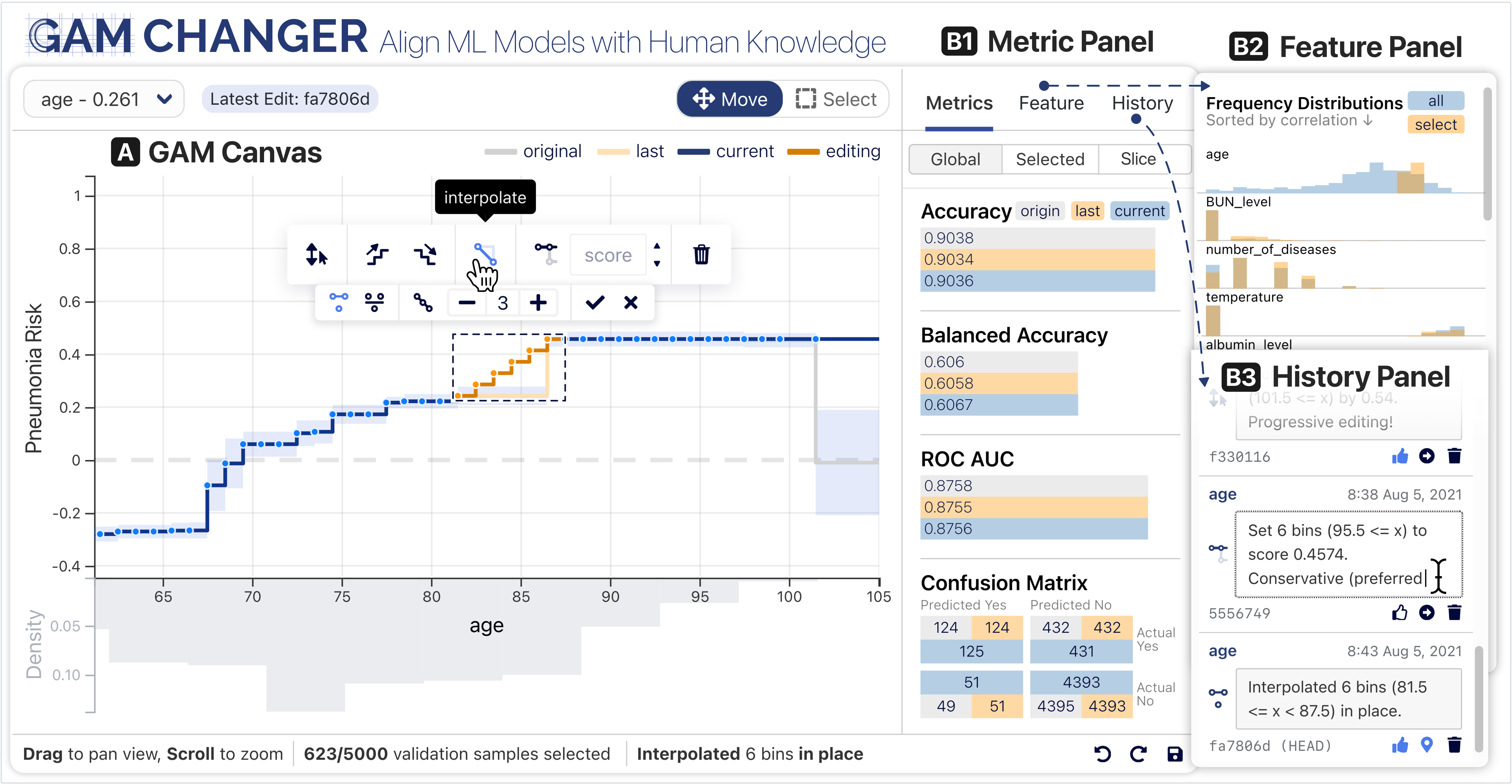1512x784 pixels.
Task: Click the Slice metrics scope button
Action: pos(1138,159)
